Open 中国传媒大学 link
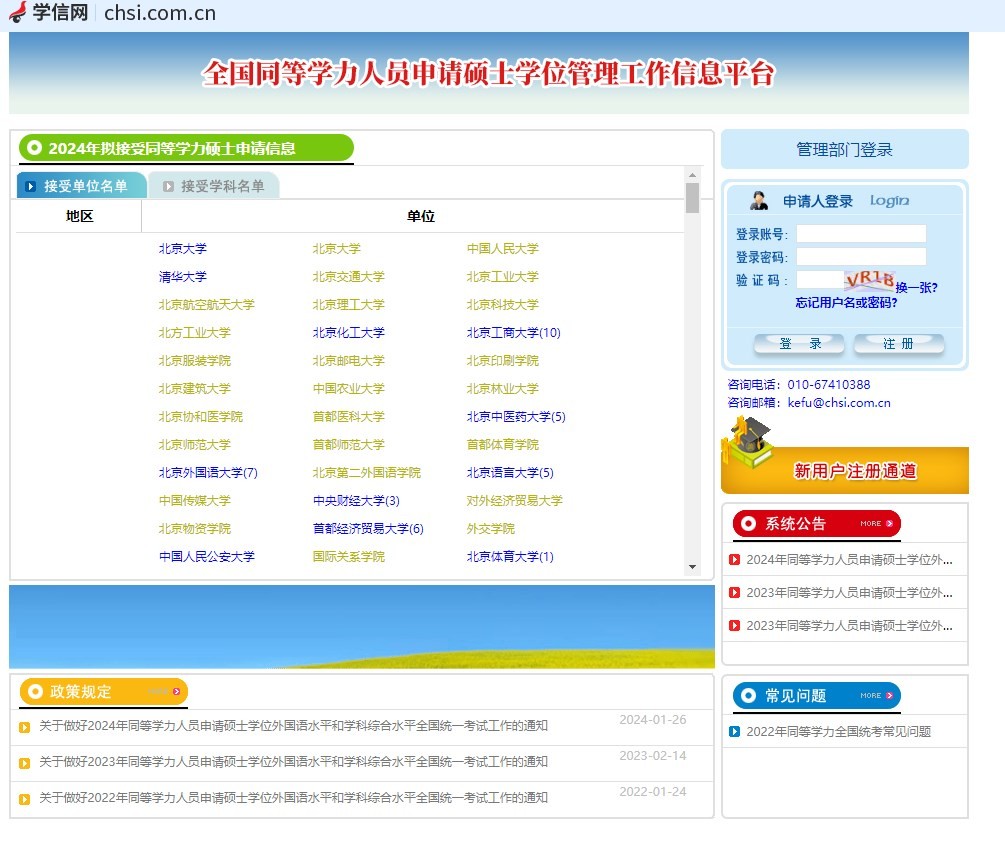The image size is (1005, 855). point(195,500)
